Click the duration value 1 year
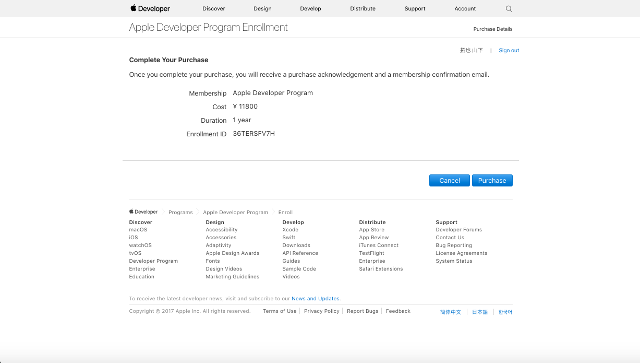This screenshot has height=363, width=640. pyautogui.click(x=242, y=120)
